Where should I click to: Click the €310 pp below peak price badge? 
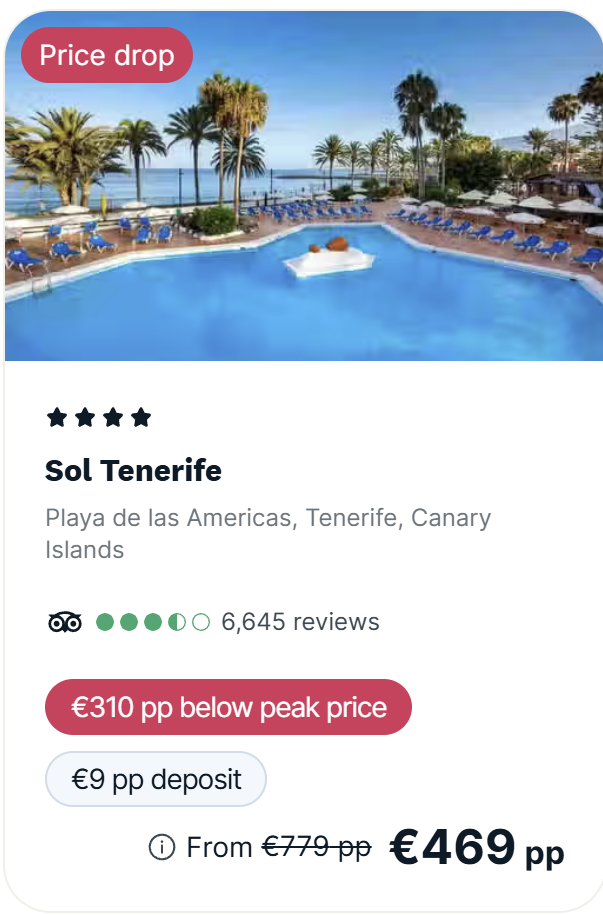pyautogui.click(x=228, y=707)
